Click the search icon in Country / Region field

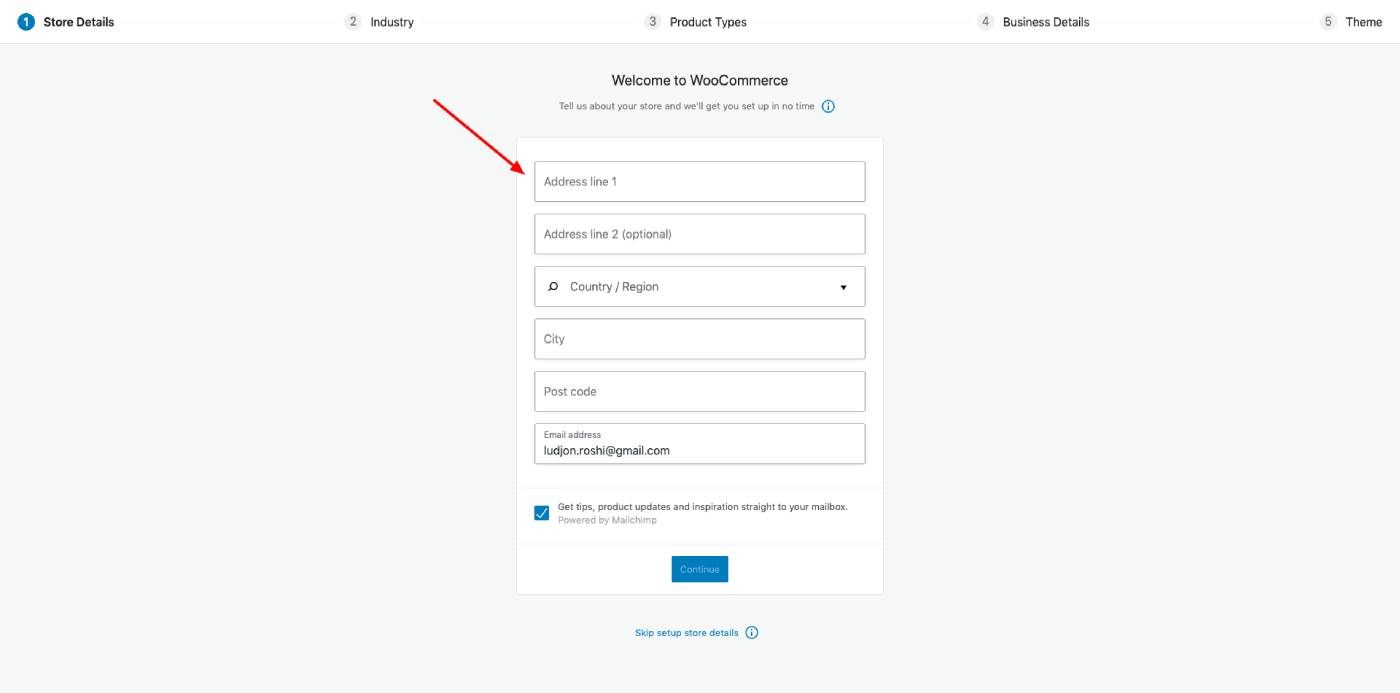coord(553,287)
